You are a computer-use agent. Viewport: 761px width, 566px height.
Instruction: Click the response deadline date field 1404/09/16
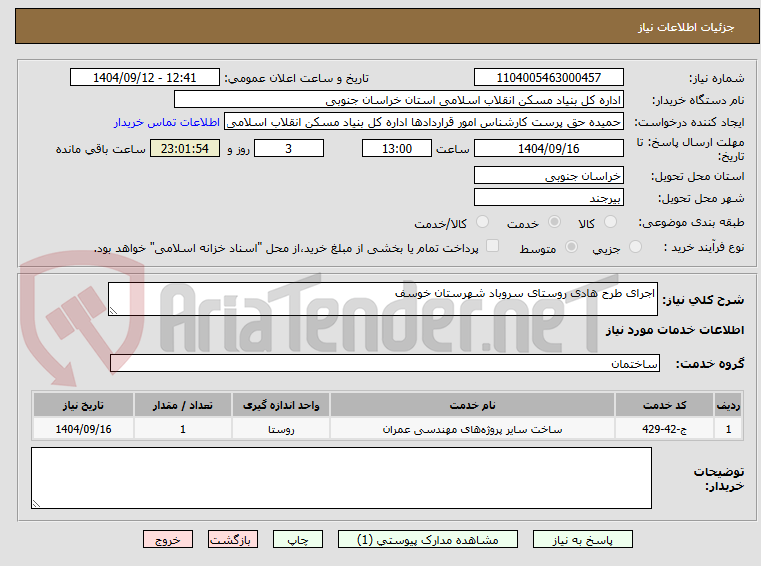pyautogui.click(x=548, y=149)
